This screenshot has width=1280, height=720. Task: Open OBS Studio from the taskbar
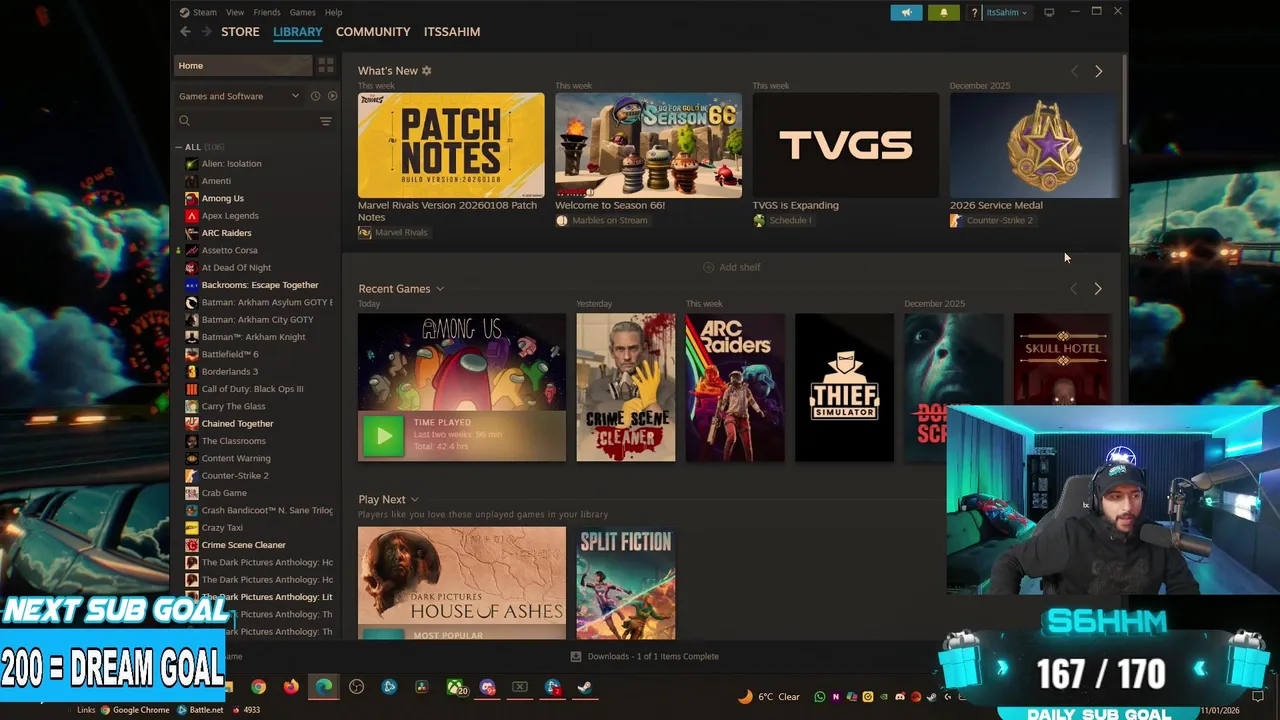357,687
